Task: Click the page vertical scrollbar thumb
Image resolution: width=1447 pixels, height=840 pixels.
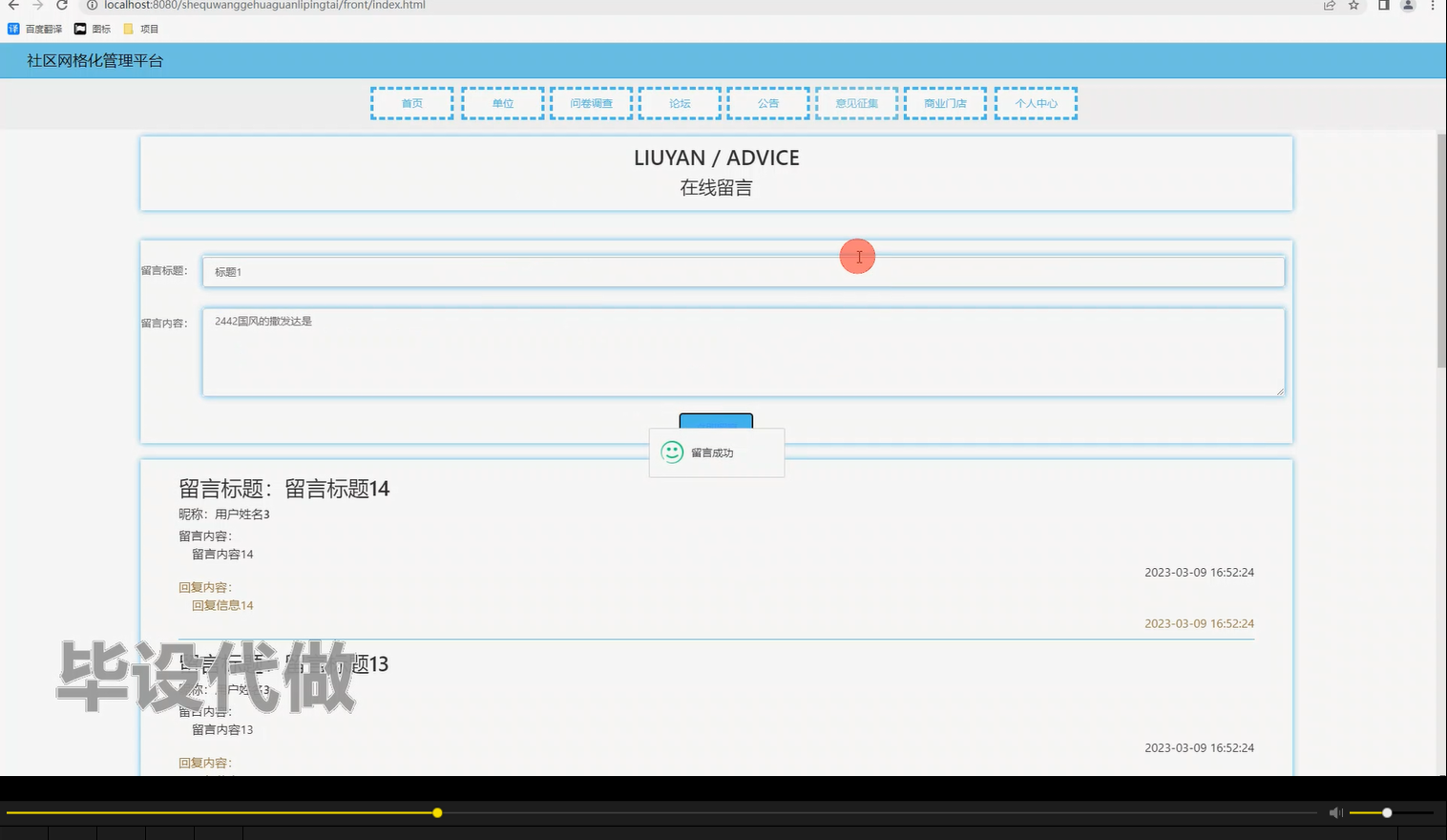Action: coord(1441,250)
